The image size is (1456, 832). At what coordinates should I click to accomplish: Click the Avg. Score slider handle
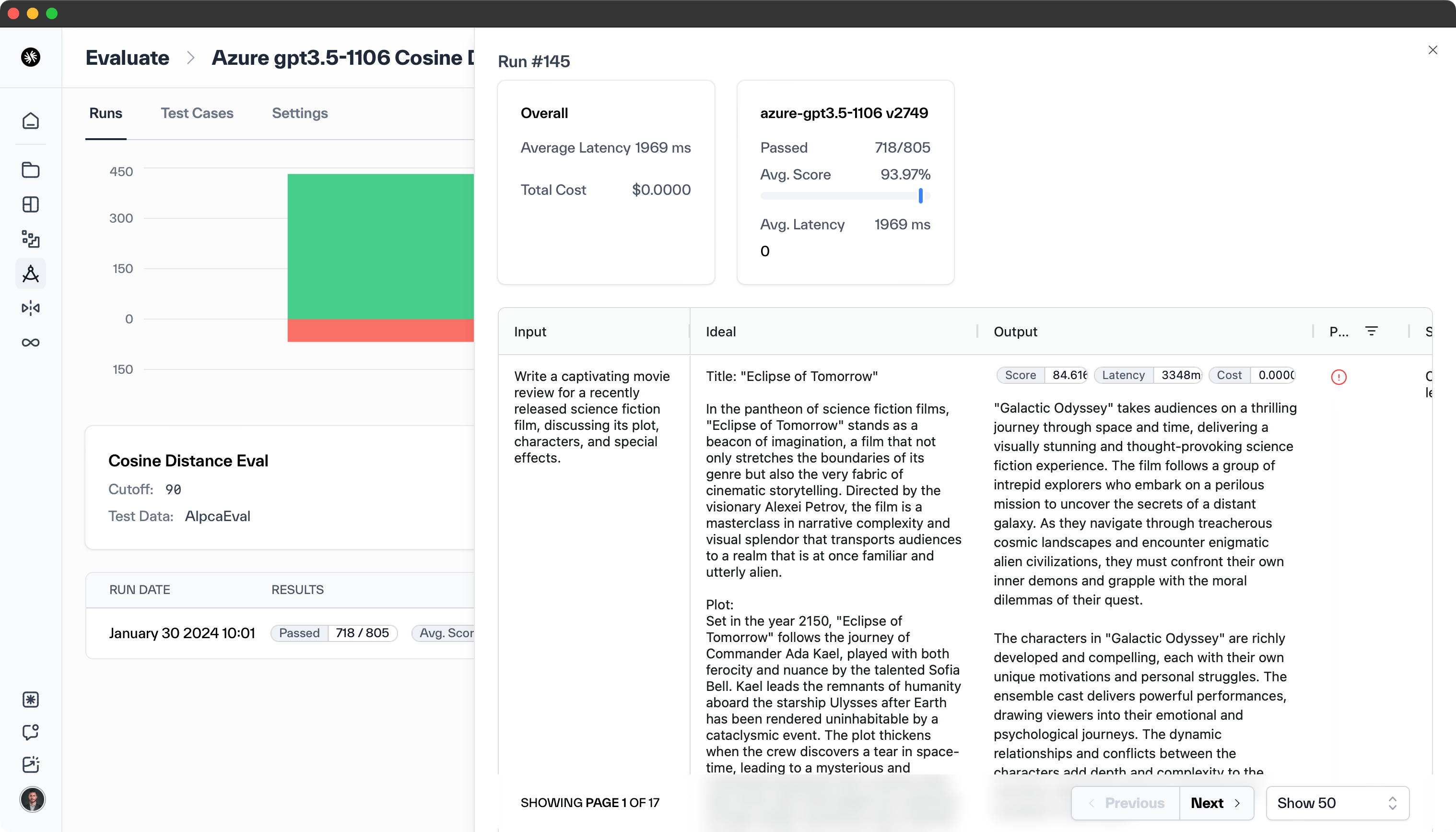coord(920,196)
